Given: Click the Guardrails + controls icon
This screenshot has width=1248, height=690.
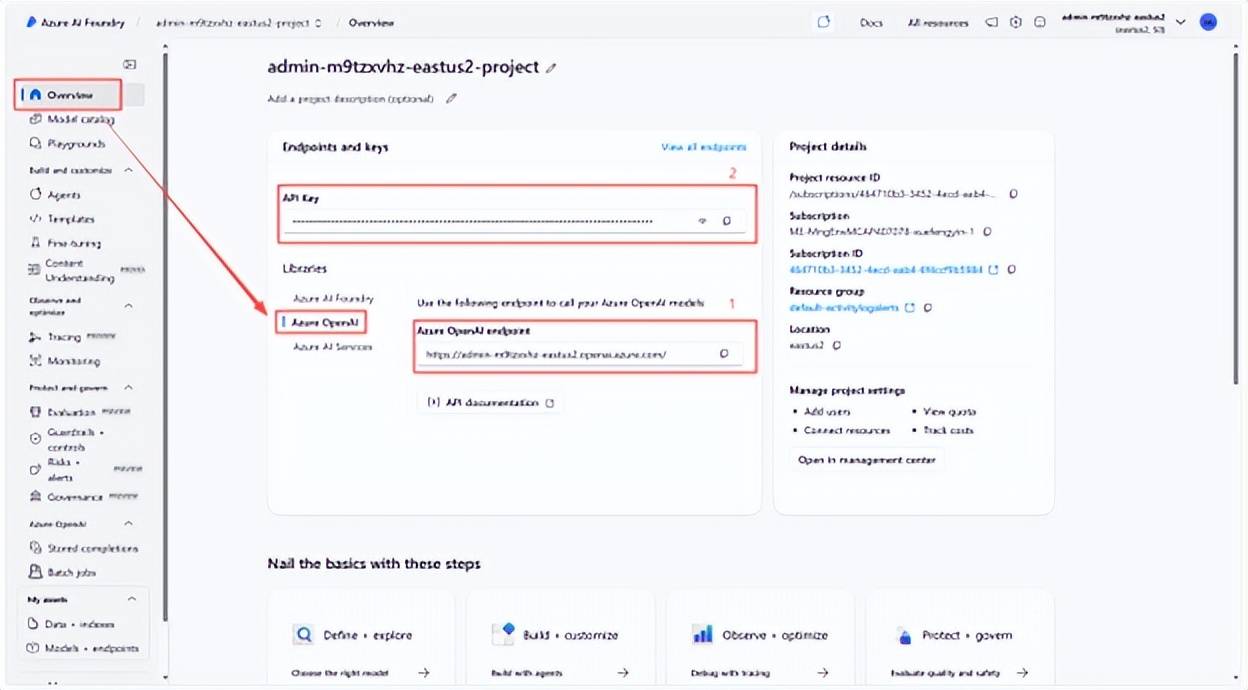Looking at the screenshot, I should pos(36,438).
